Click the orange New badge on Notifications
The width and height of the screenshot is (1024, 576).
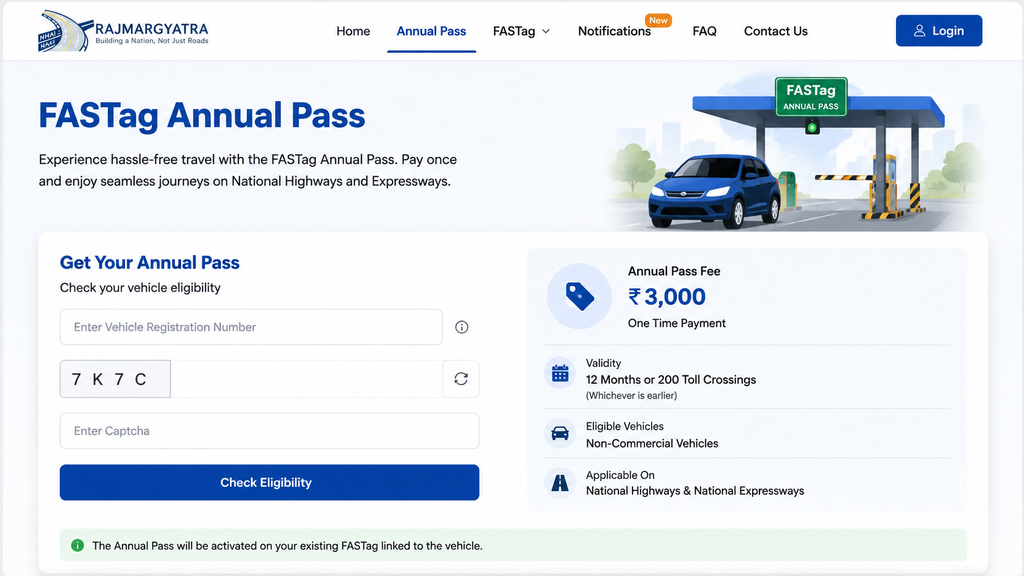click(658, 20)
